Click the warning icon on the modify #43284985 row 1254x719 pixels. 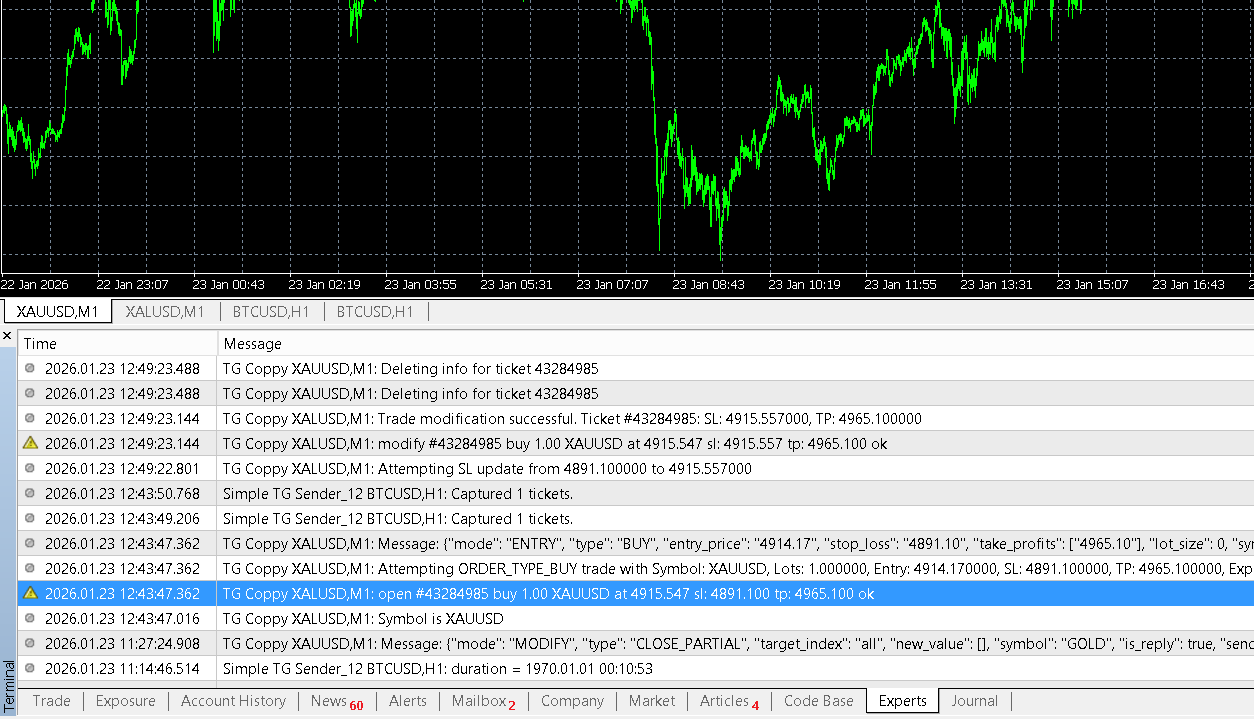pos(30,443)
